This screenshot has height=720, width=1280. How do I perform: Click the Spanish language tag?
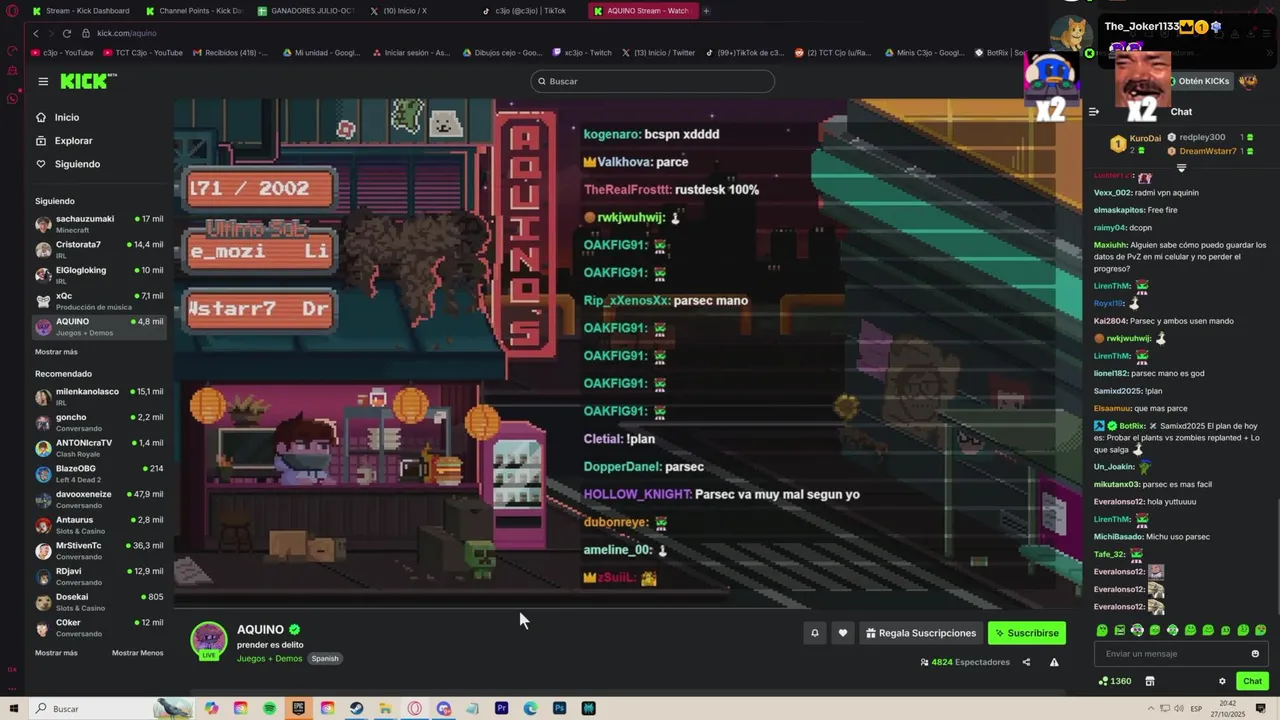pos(324,659)
